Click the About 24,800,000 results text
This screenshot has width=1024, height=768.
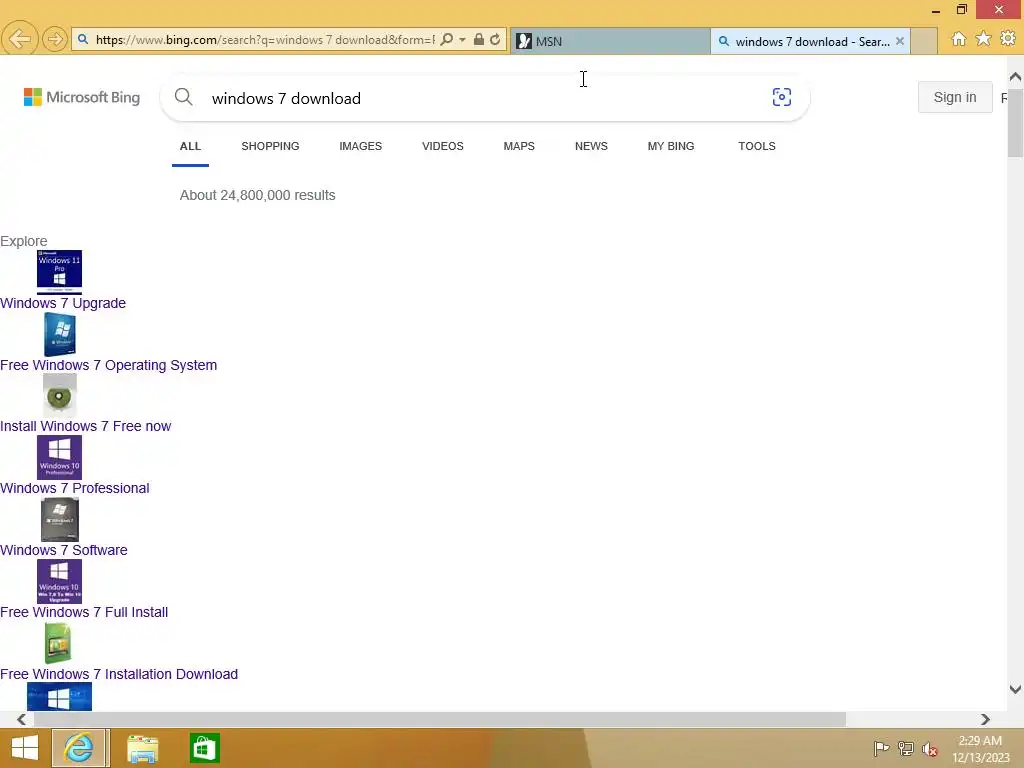(x=257, y=195)
